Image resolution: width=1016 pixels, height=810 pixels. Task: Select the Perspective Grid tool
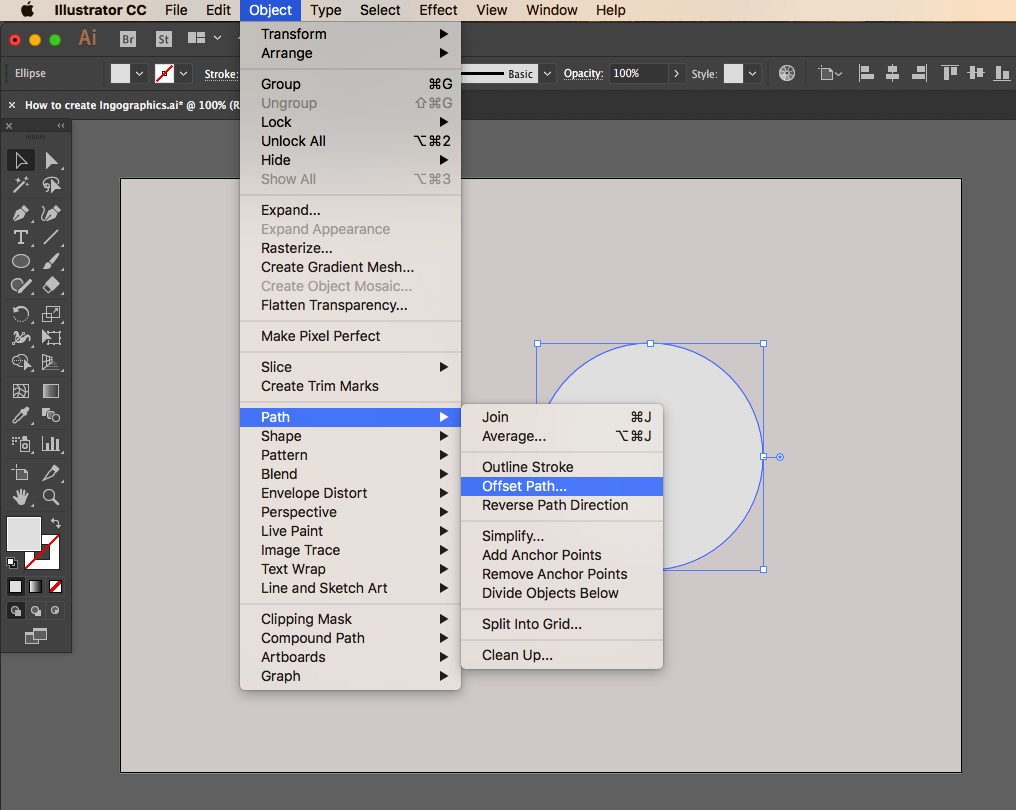point(51,362)
